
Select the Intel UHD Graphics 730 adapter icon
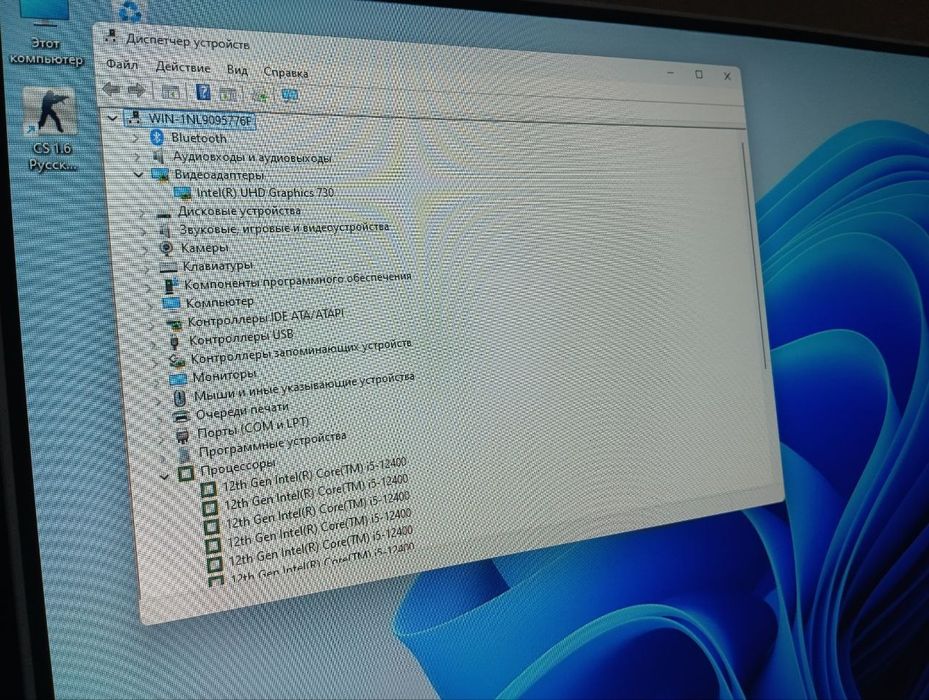point(182,193)
